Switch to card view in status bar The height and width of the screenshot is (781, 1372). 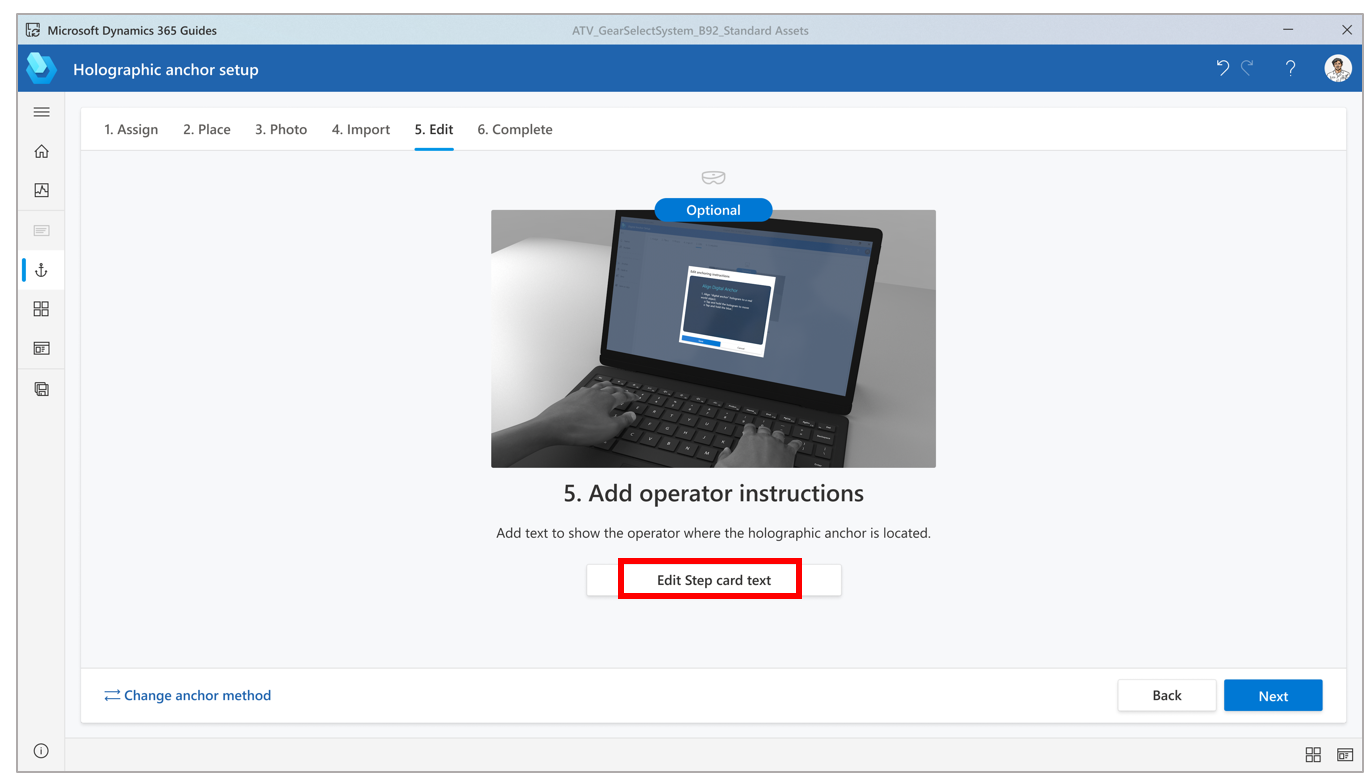pos(1345,755)
